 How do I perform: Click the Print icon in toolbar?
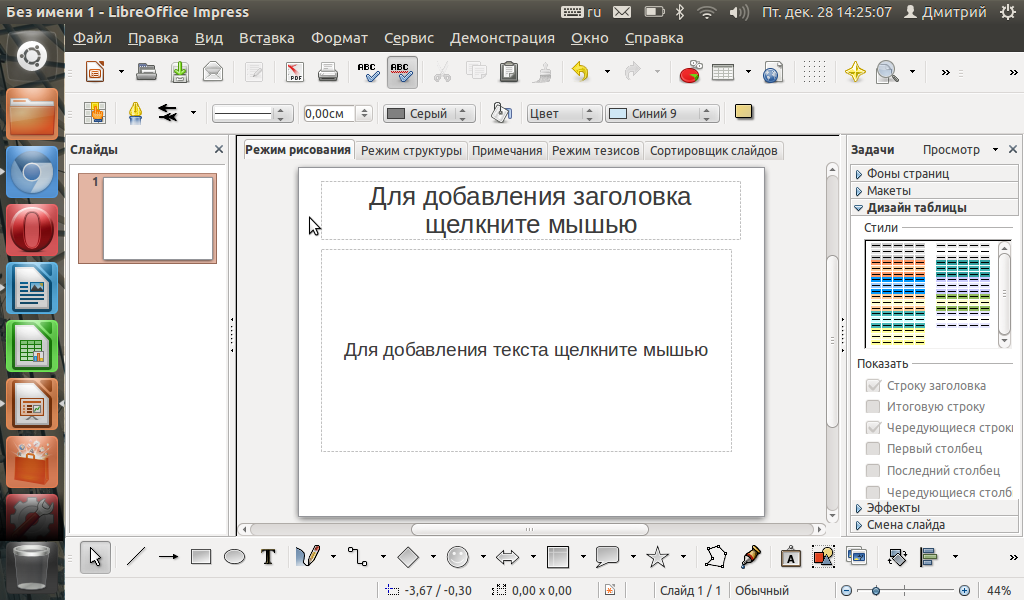328,72
